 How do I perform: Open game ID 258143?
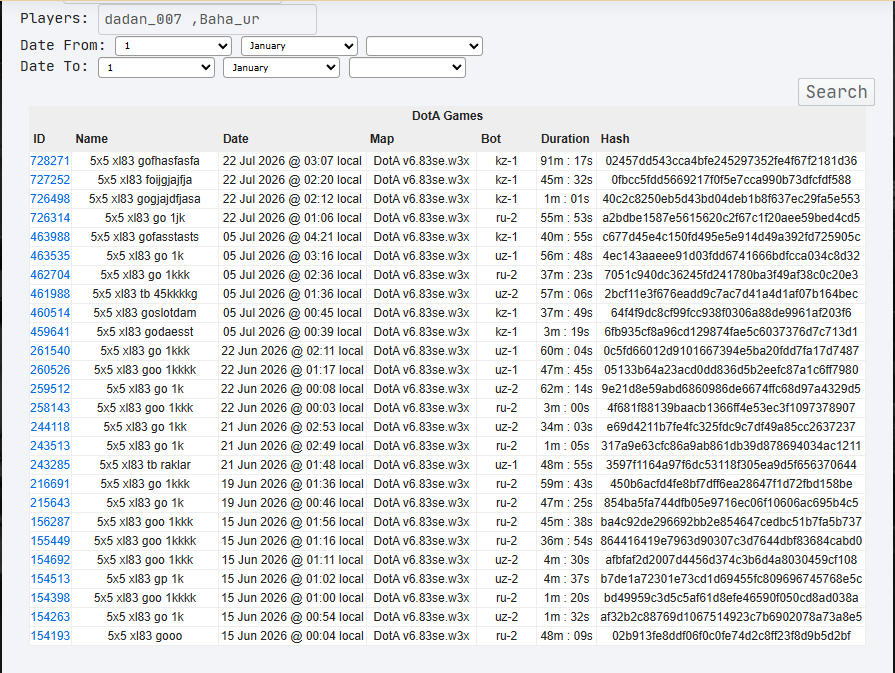pyautogui.click(x=50, y=408)
